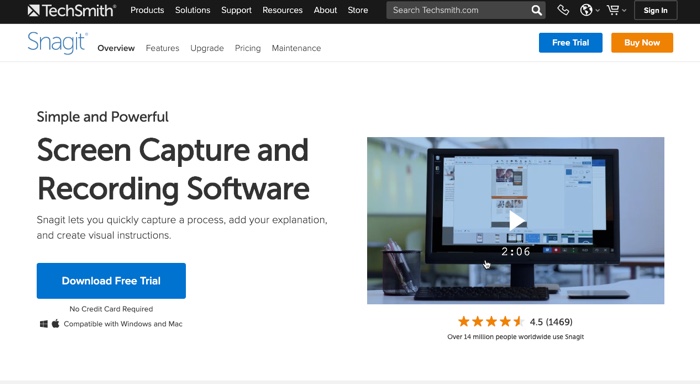Click the Download Free Trial button

pos(111,281)
